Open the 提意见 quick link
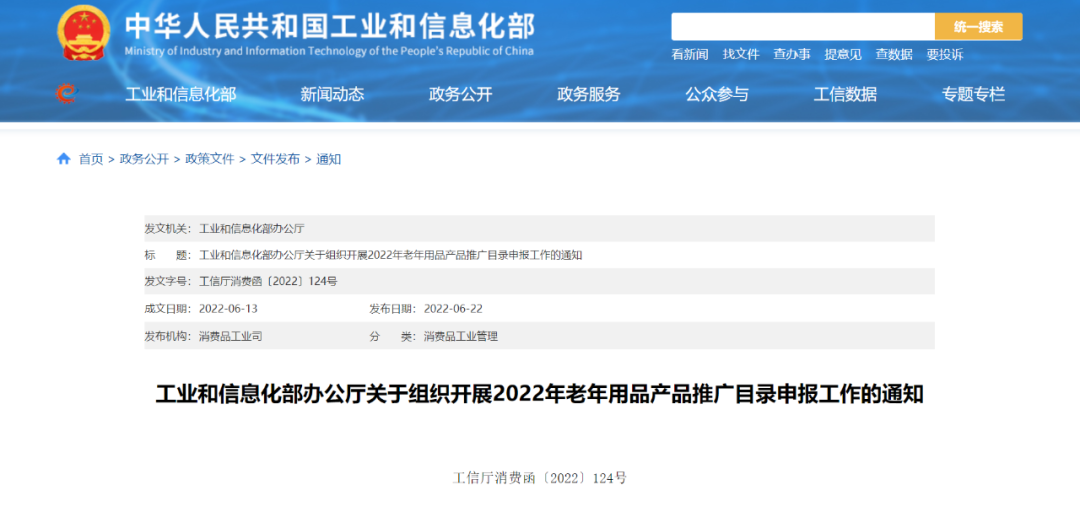This screenshot has width=1080, height=512. pyautogui.click(x=843, y=55)
